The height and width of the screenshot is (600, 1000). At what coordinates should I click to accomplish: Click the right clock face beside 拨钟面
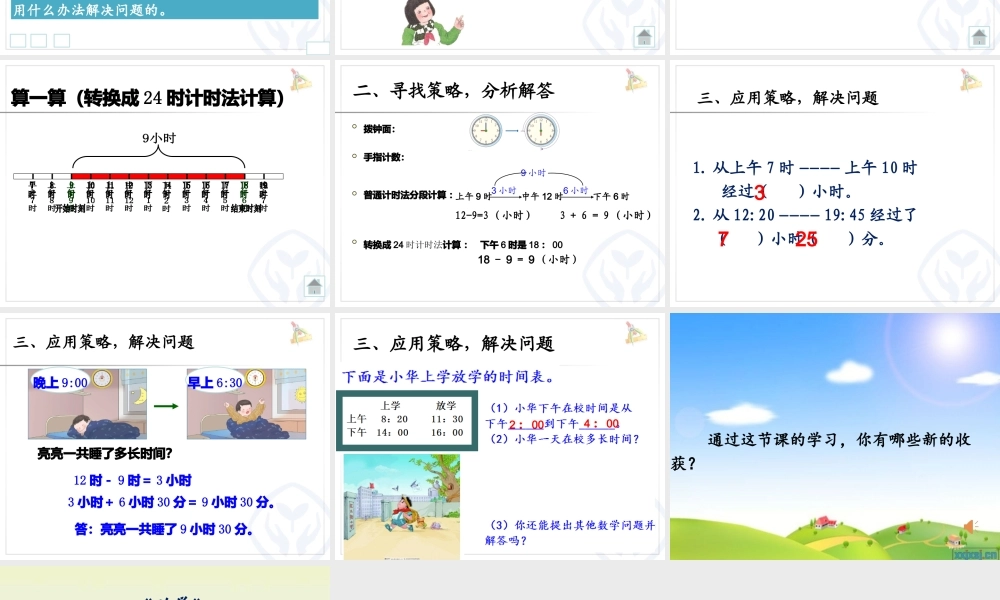(541, 131)
